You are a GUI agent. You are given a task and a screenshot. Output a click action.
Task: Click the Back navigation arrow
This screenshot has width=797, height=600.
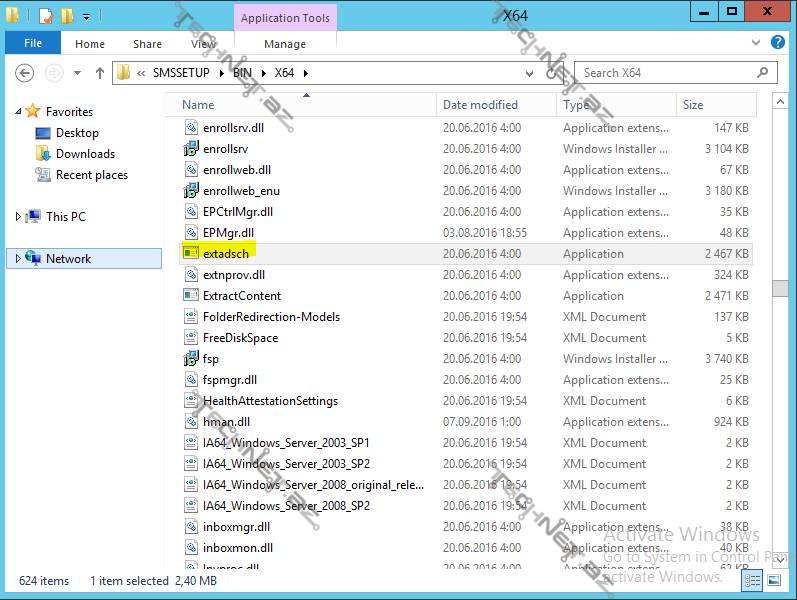coord(25,73)
